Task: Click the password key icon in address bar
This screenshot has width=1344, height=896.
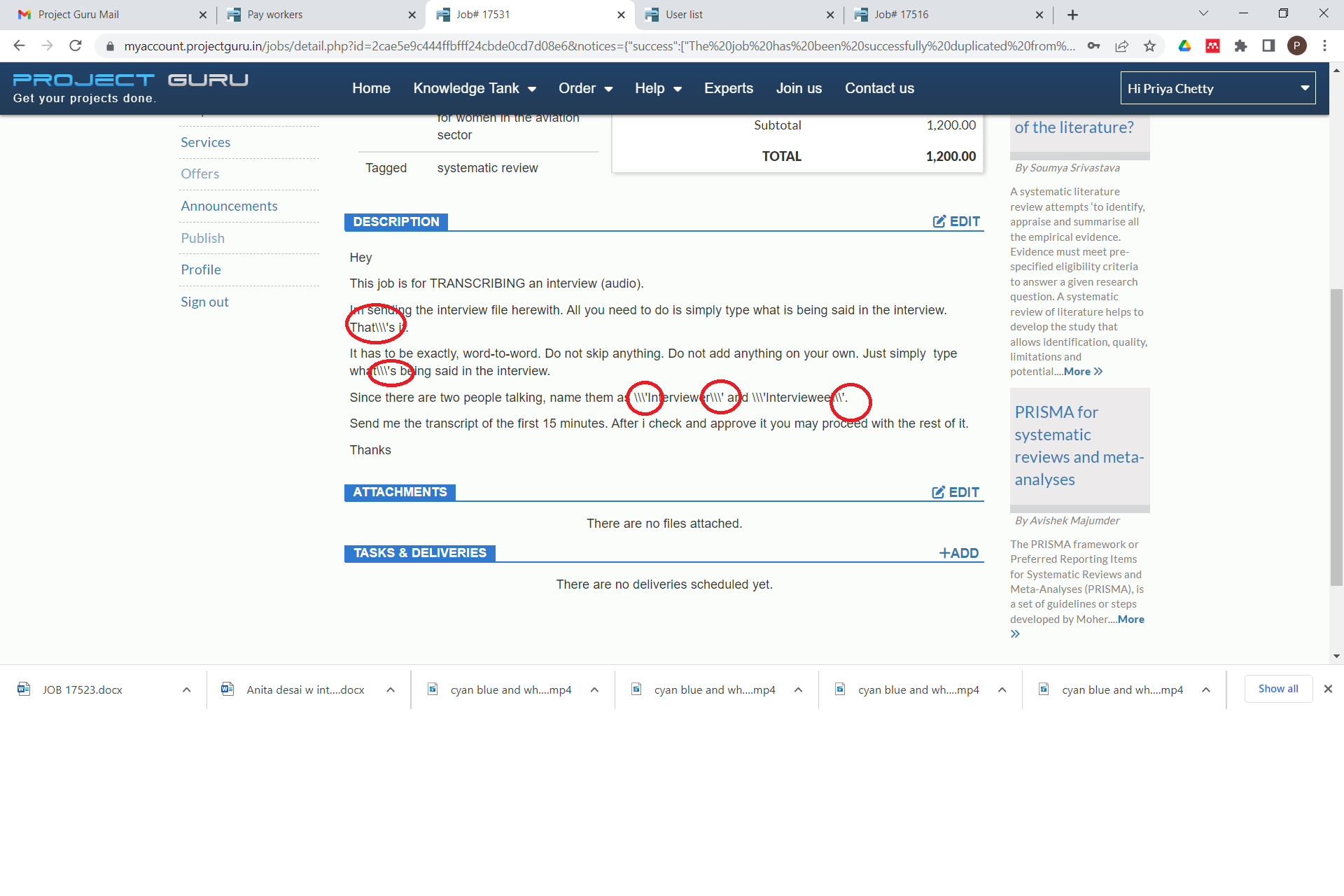Action: tap(1093, 46)
